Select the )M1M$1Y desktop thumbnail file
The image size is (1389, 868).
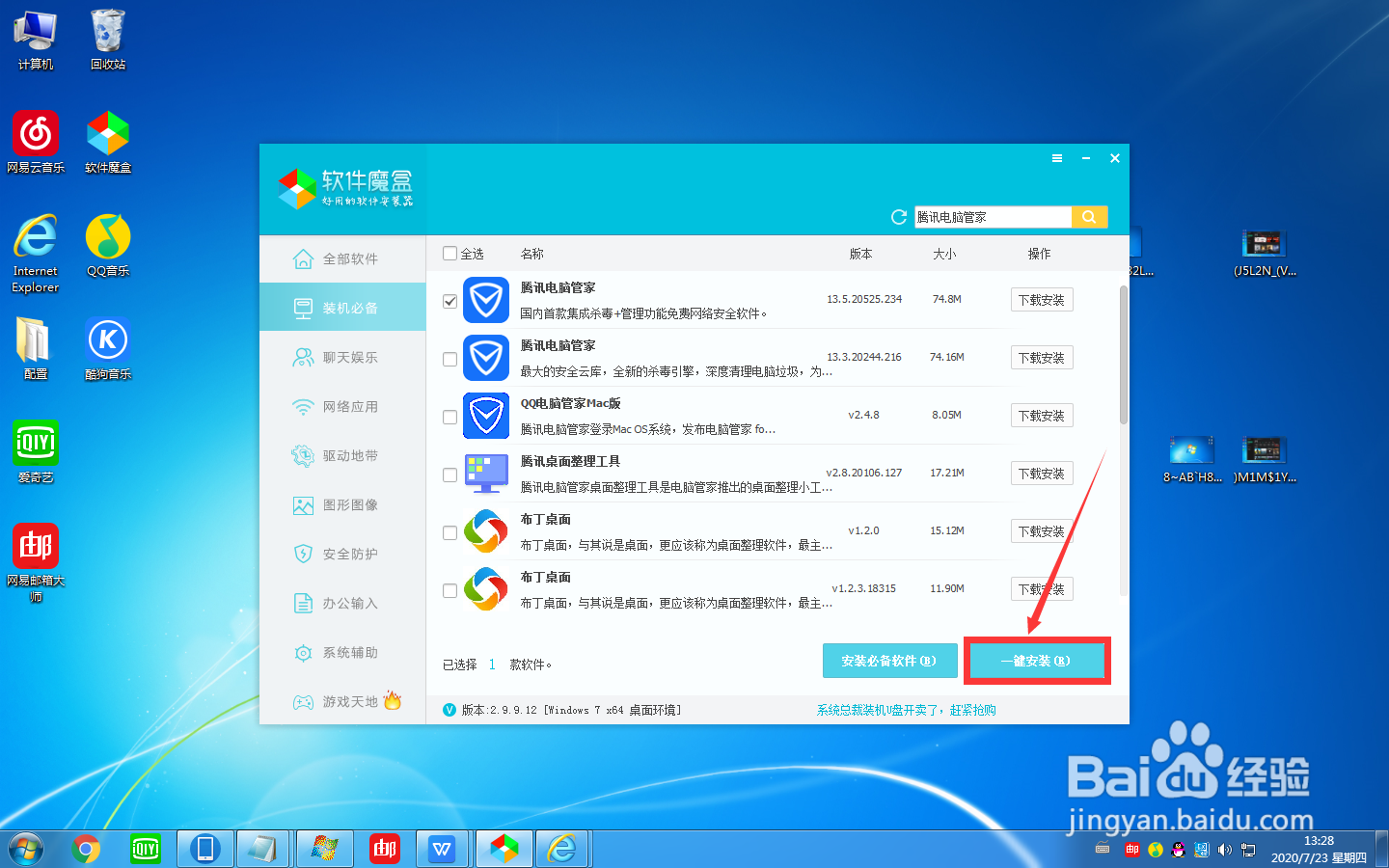[x=1265, y=459]
